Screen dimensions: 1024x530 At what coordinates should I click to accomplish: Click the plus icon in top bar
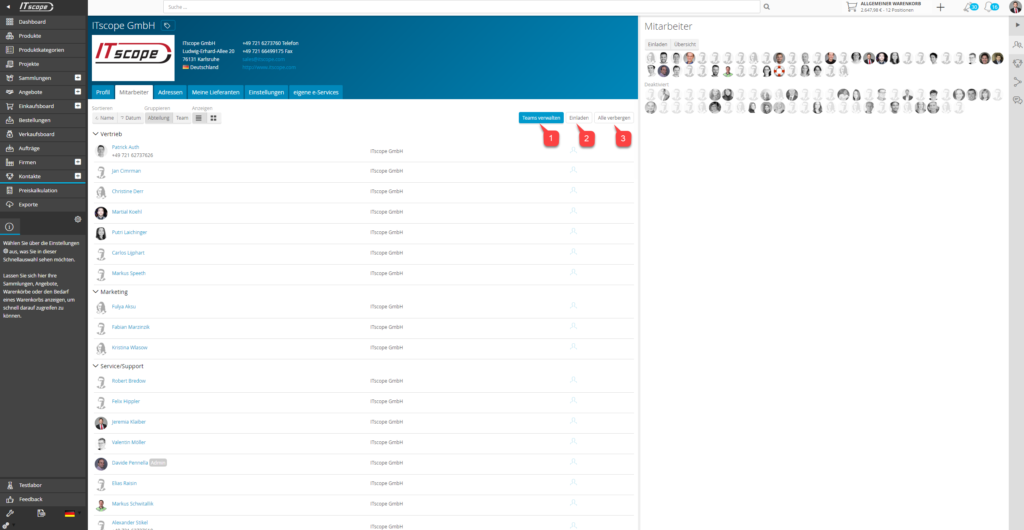tap(940, 7)
